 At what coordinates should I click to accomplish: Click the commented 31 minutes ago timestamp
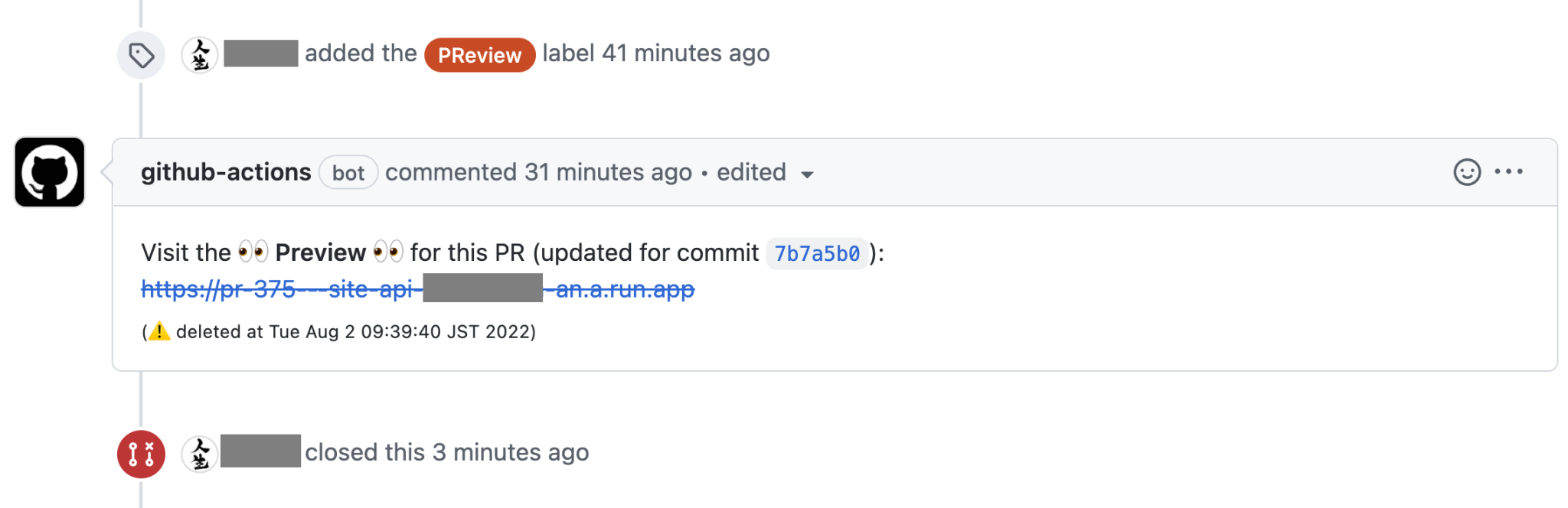coord(537,172)
